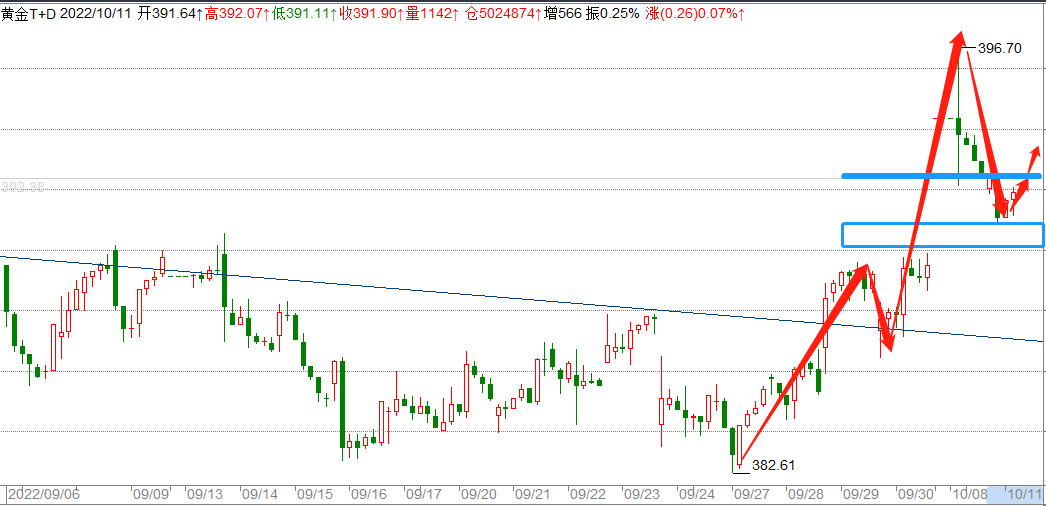Viewport: 1046px width, 506px height.
Task: Select the 09/27 date marker
Action: click(751, 495)
